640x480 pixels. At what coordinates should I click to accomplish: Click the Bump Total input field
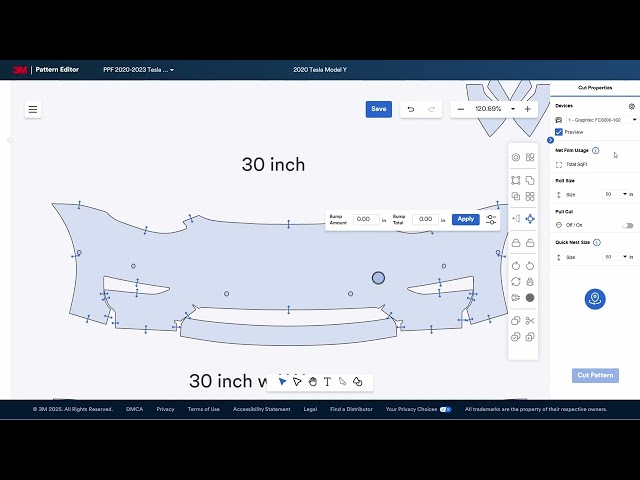click(x=425, y=219)
